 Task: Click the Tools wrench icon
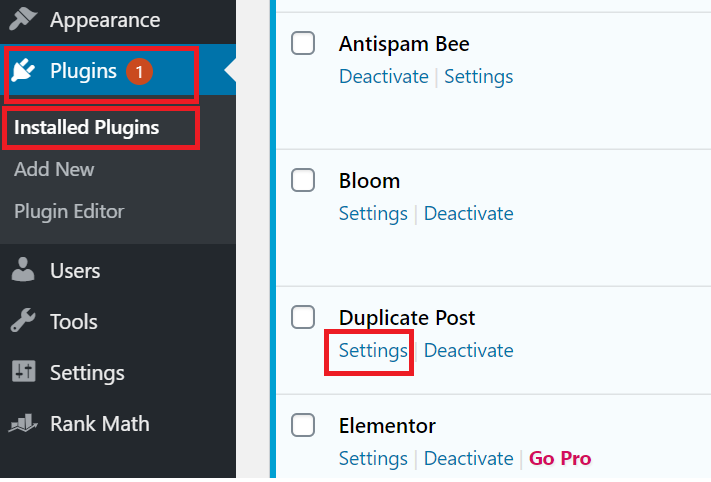[x=23, y=322]
